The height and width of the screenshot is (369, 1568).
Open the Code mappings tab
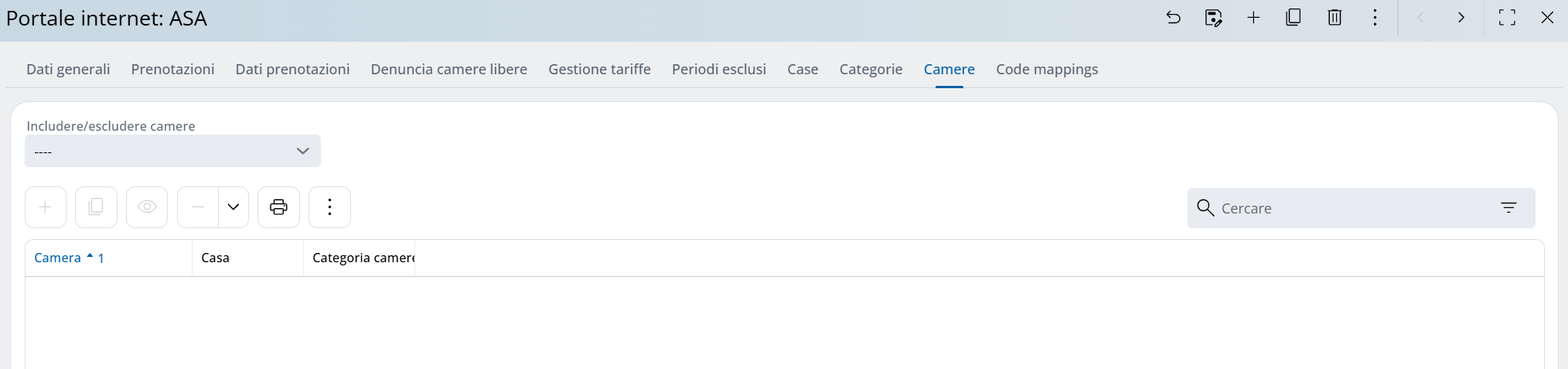pyautogui.click(x=1047, y=70)
